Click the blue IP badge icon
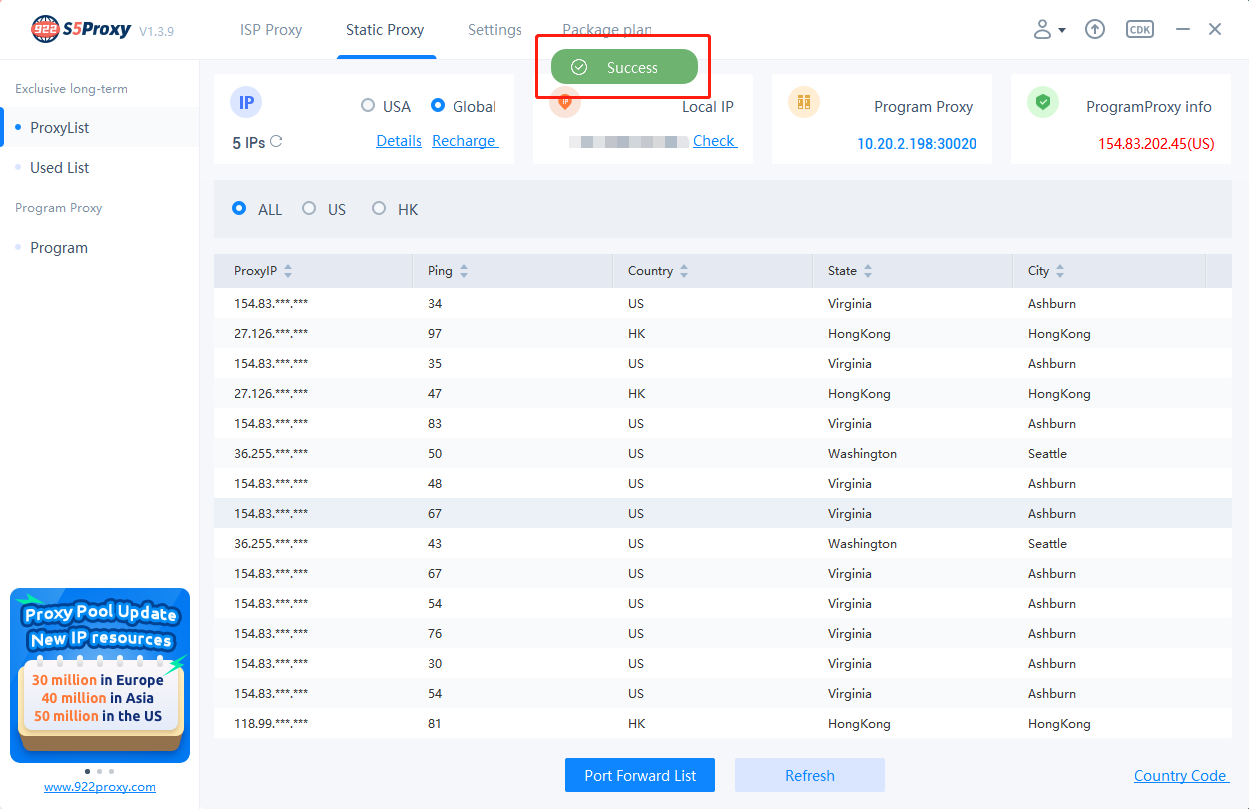This screenshot has width=1249, height=809. tap(246, 102)
